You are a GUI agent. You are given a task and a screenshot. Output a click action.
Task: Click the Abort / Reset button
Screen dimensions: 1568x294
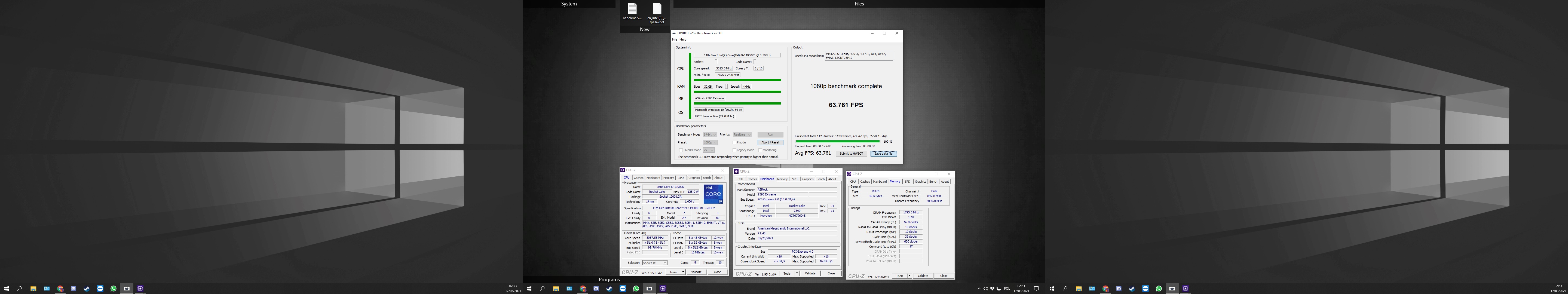click(770, 142)
